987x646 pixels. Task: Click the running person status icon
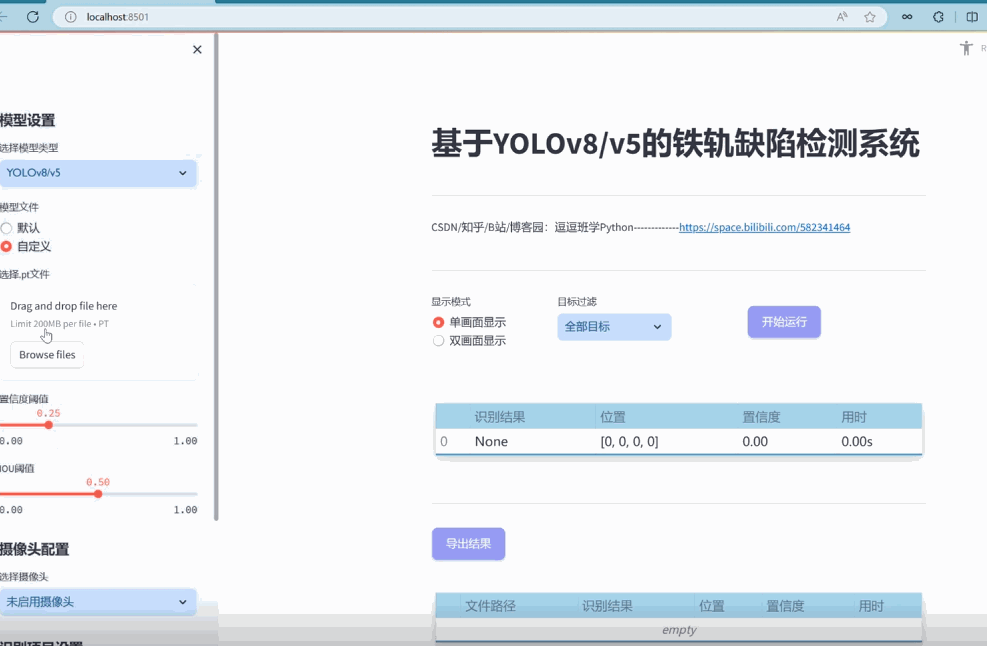[x=966, y=48]
